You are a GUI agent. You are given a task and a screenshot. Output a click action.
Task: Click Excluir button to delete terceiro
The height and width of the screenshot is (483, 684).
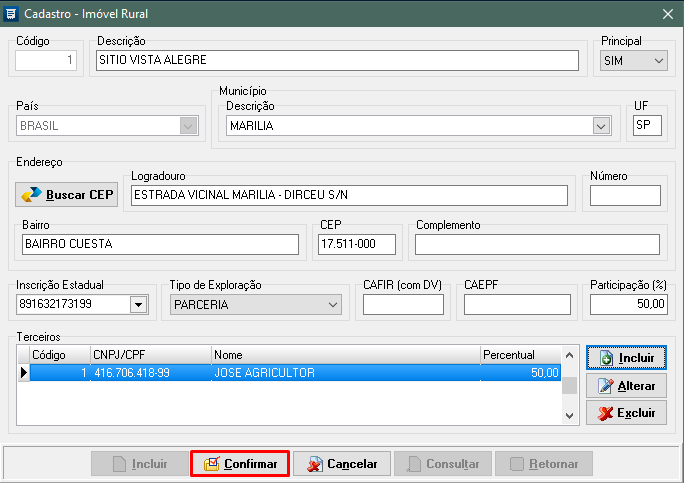coord(626,413)
